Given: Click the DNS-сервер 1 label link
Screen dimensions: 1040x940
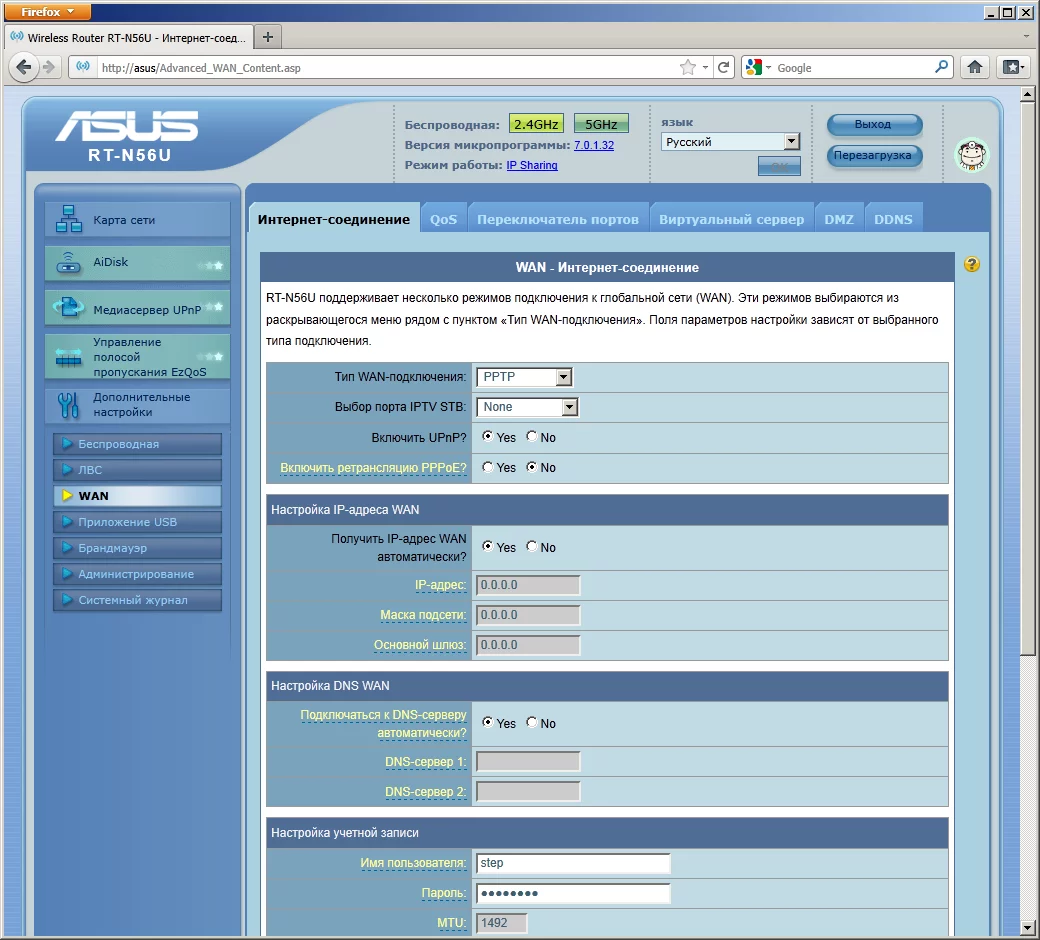Looking at the screenshot, I should [x=425, y=762].
